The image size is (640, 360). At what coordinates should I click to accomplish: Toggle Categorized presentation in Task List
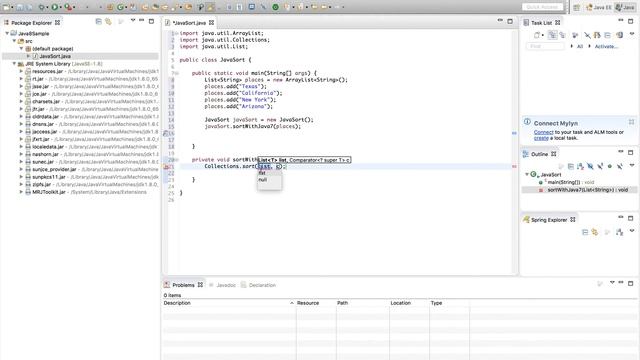click(552, 35)
